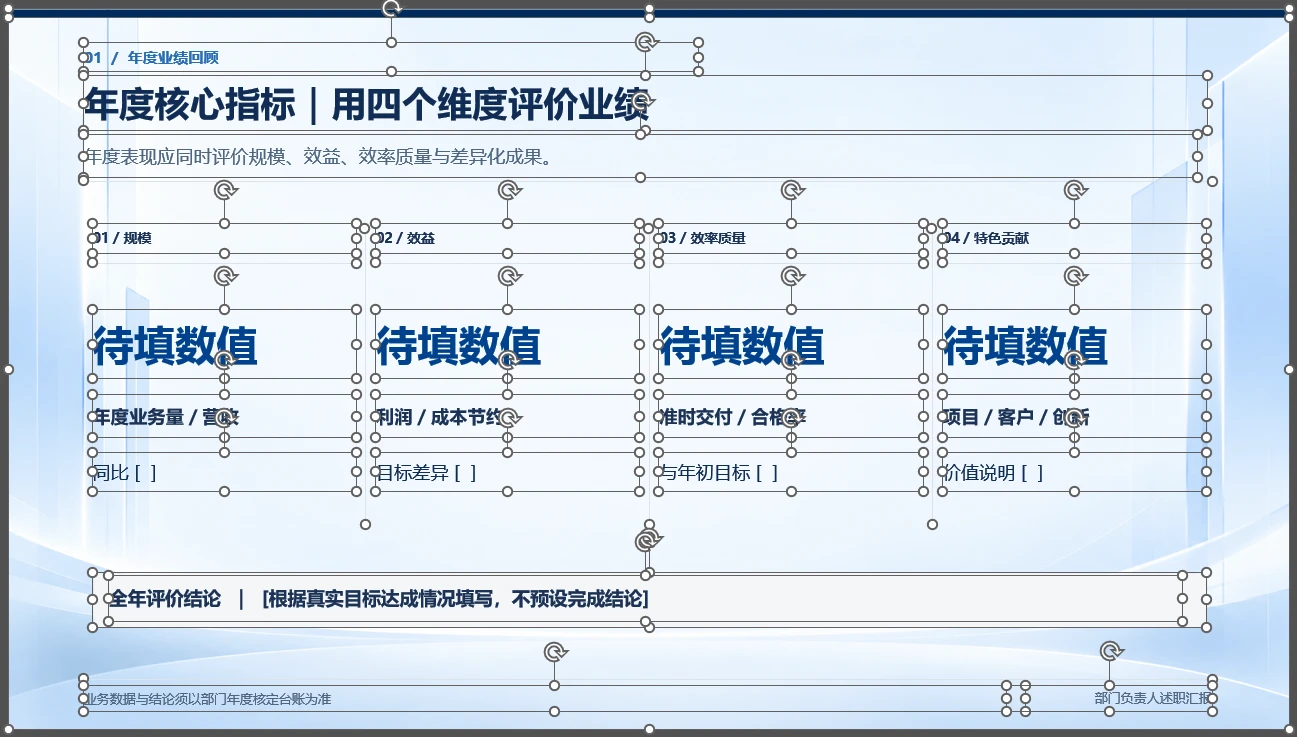Select the "年度业务量 / 营收" metric text
Viewport: 1297px width, 737px height.
(166, 417)
